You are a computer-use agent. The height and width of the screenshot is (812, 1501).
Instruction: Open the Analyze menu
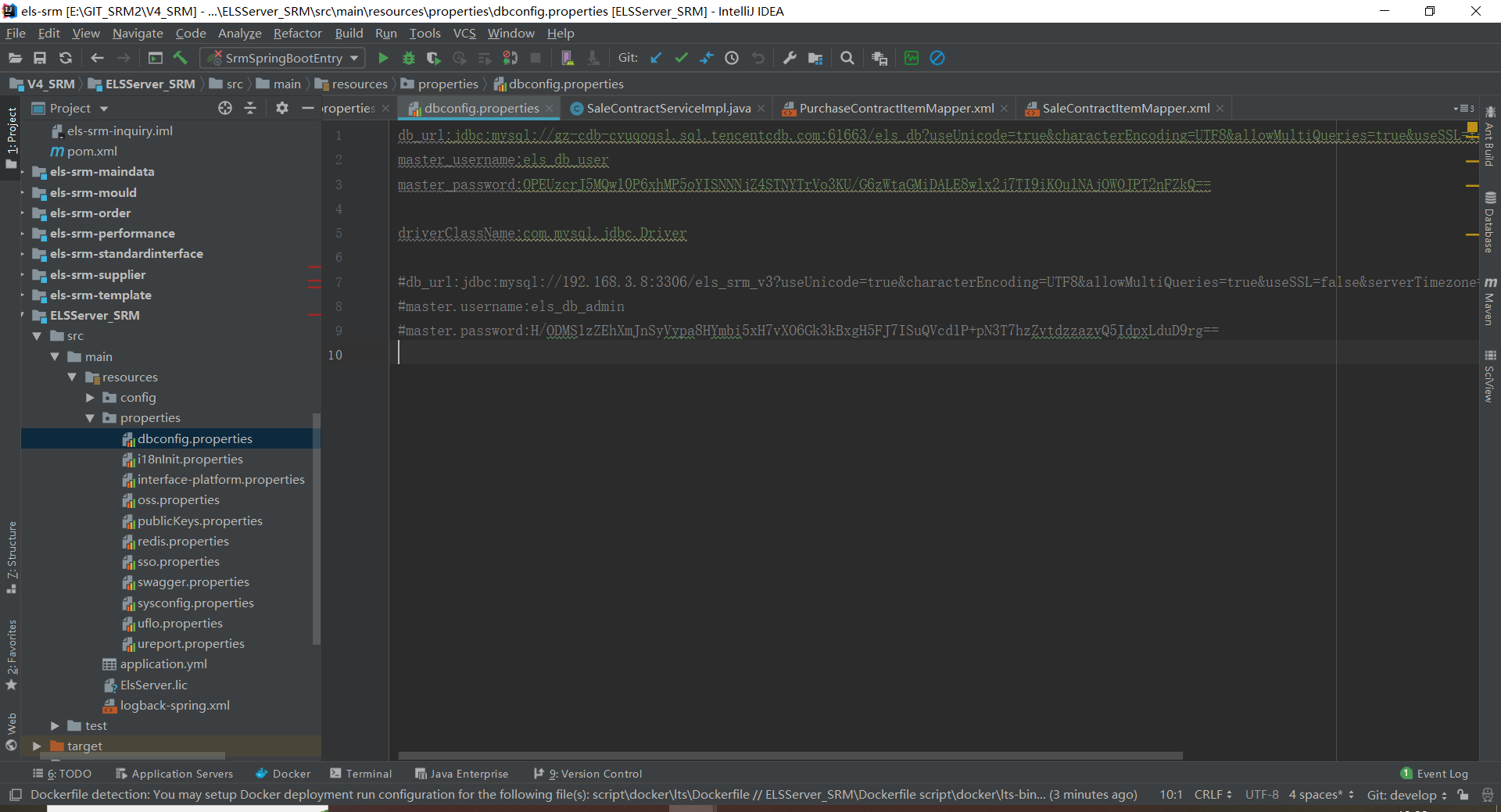tap(239, 33)
